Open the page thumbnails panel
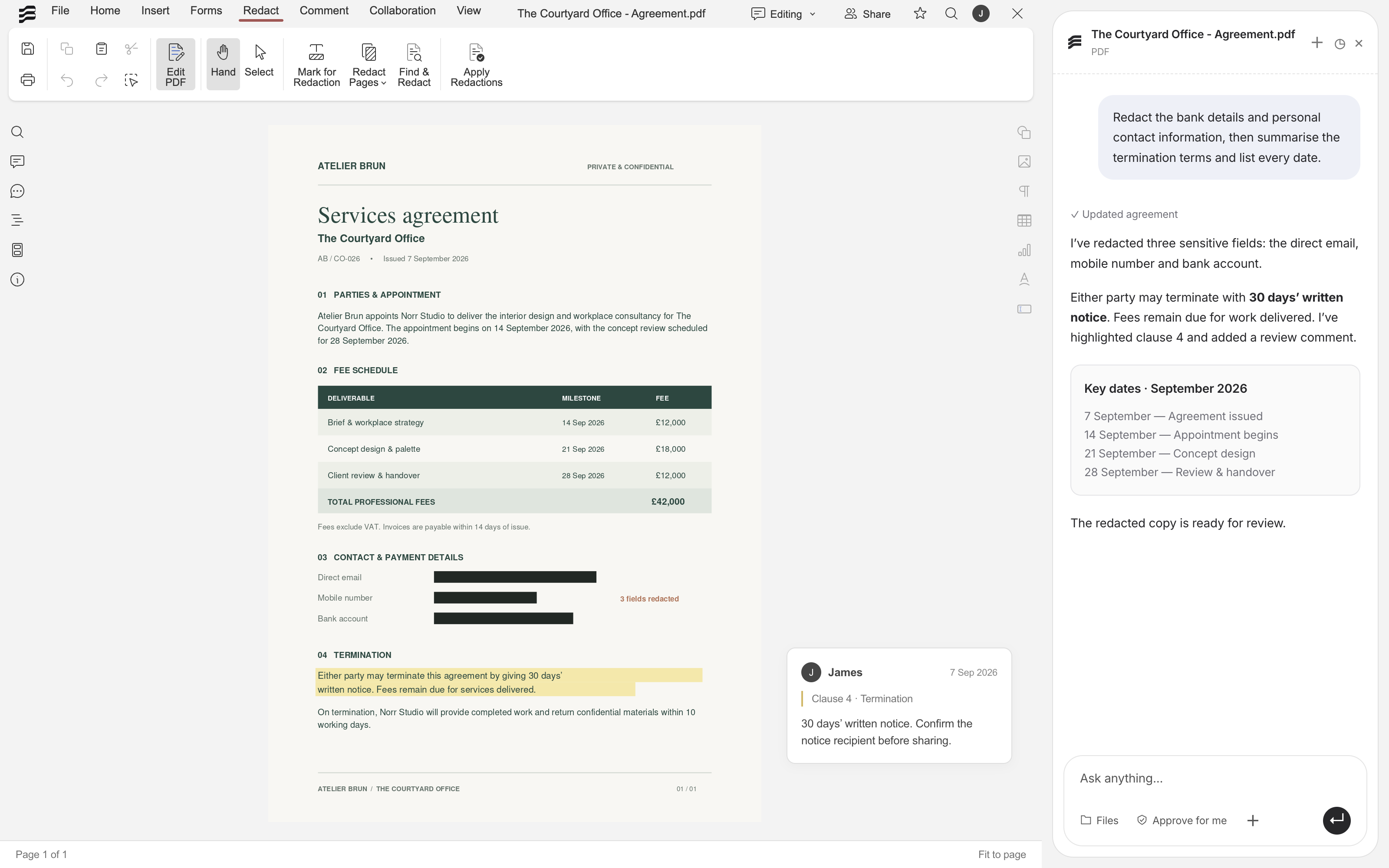 click(x=17, y=250)
